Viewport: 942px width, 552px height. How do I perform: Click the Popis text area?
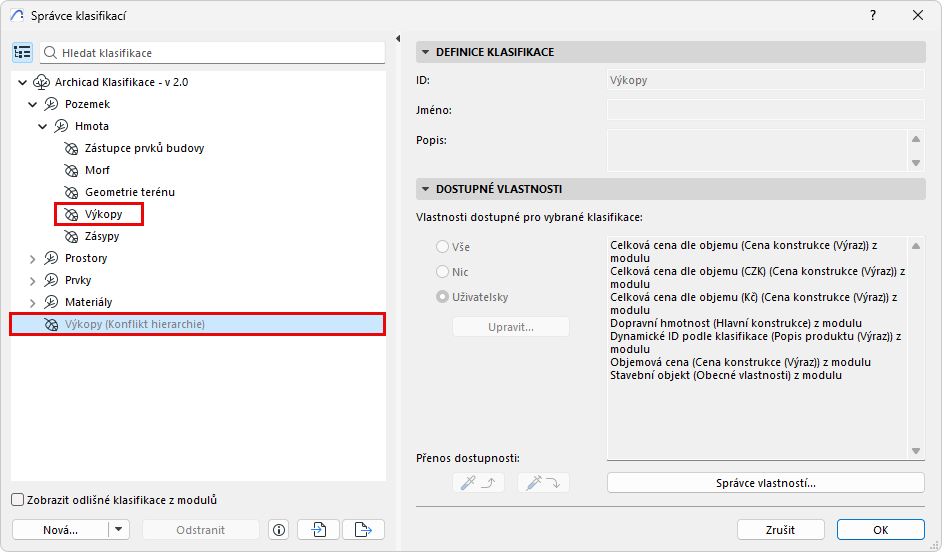pyautogui.click(x=757, y=150)
